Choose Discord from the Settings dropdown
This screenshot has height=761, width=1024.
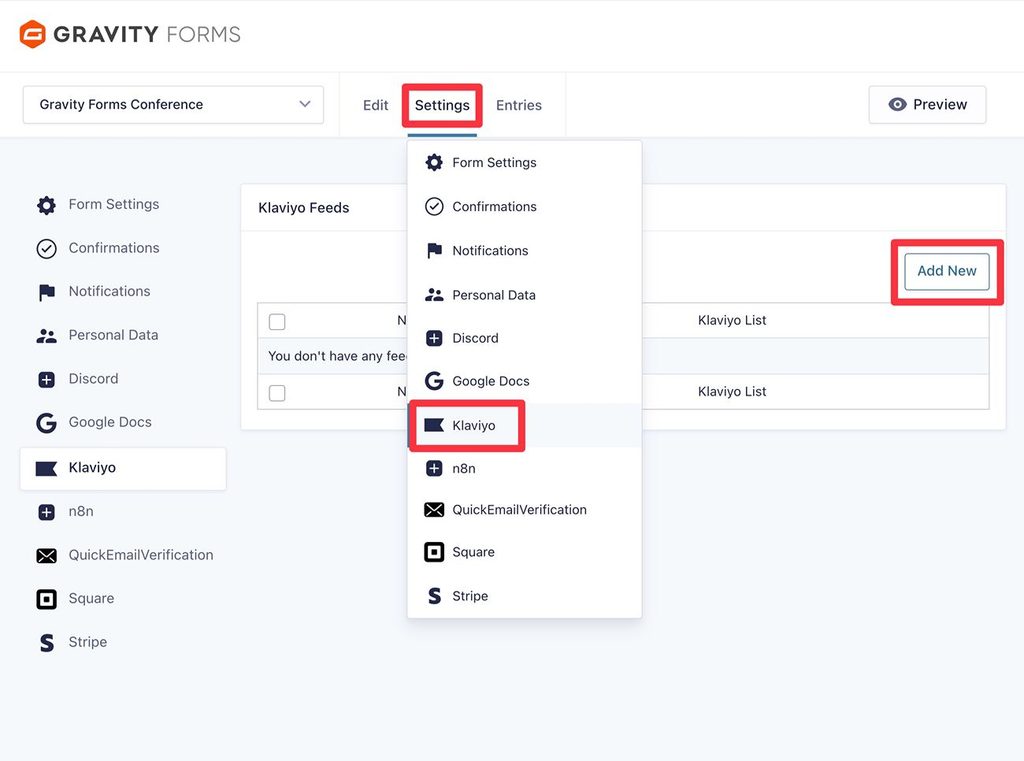(x=524, y=338)
